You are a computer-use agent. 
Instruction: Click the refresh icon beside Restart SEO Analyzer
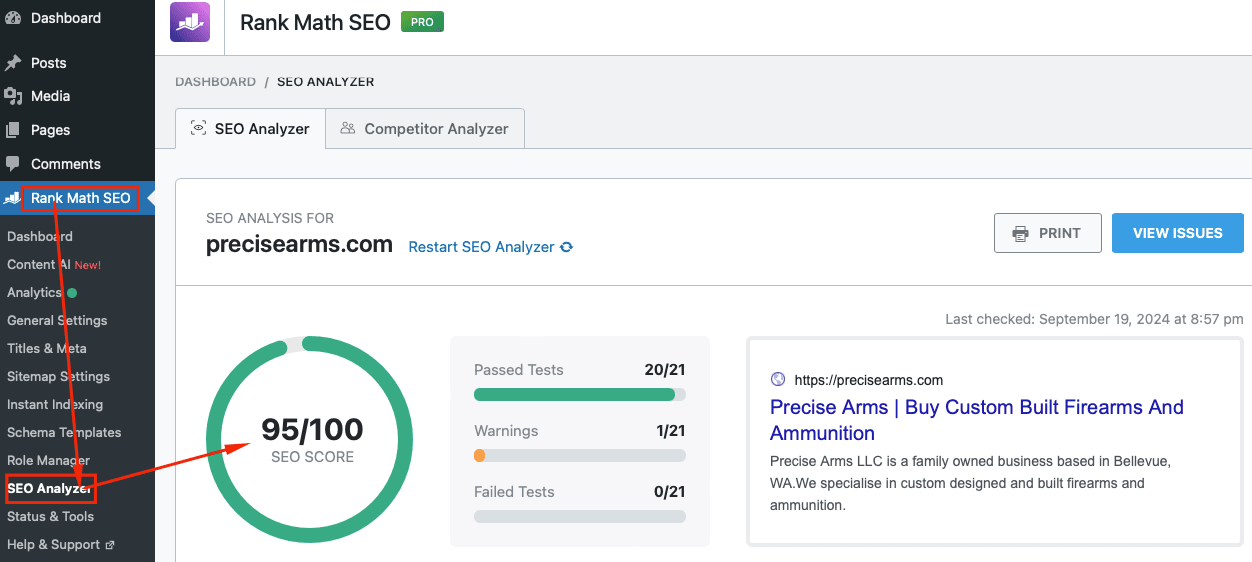pyautogui.click(x=567, y=247)
